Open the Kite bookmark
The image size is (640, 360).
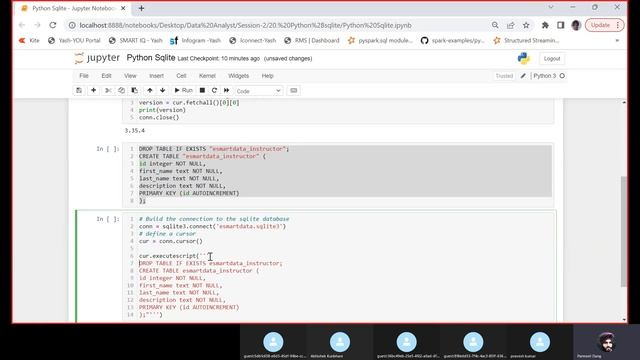point(29,40)
